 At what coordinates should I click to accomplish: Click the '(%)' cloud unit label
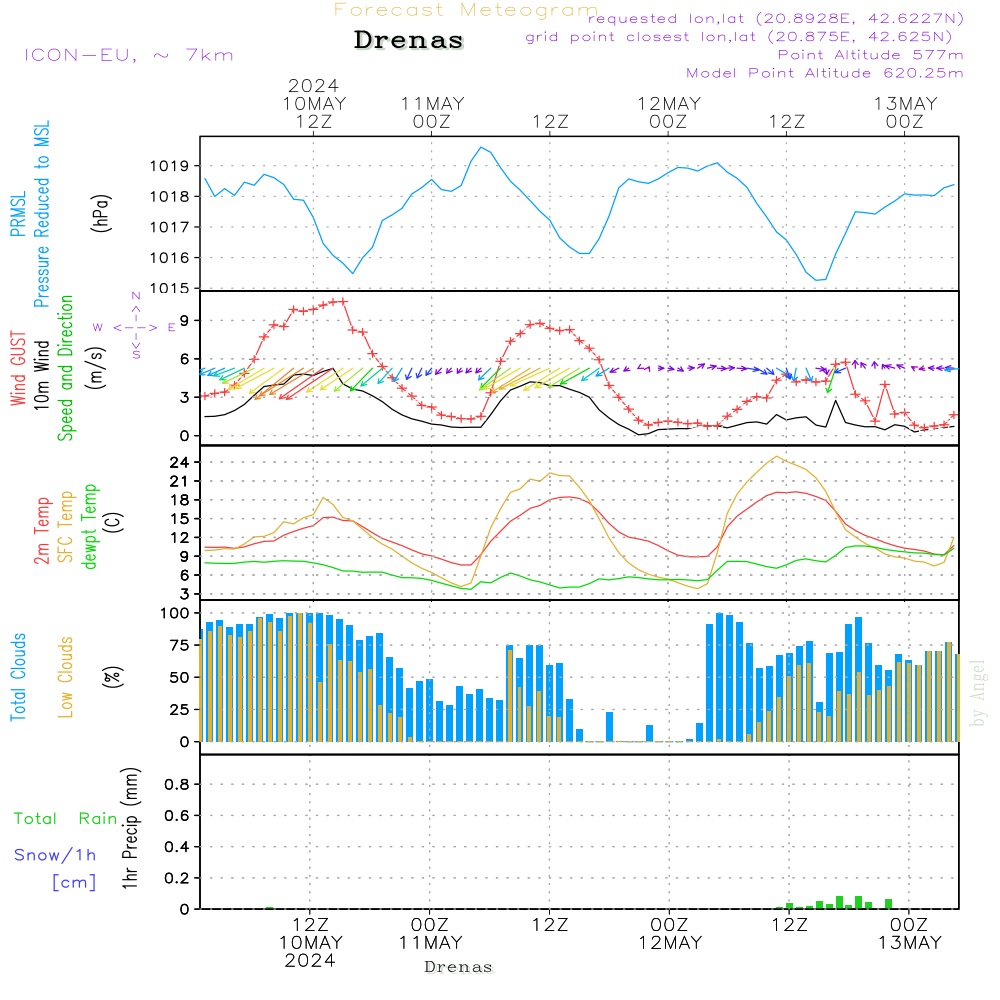[x=112, y=677]
